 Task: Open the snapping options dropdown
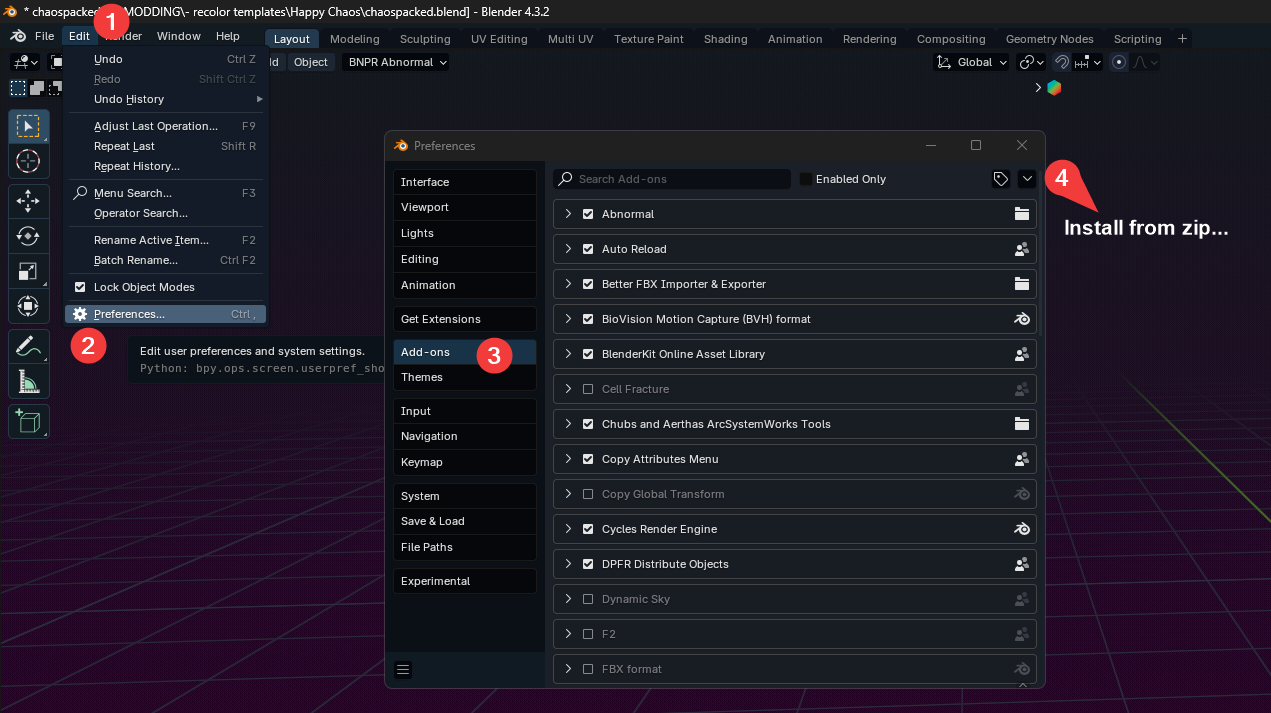pos(1087,62)
